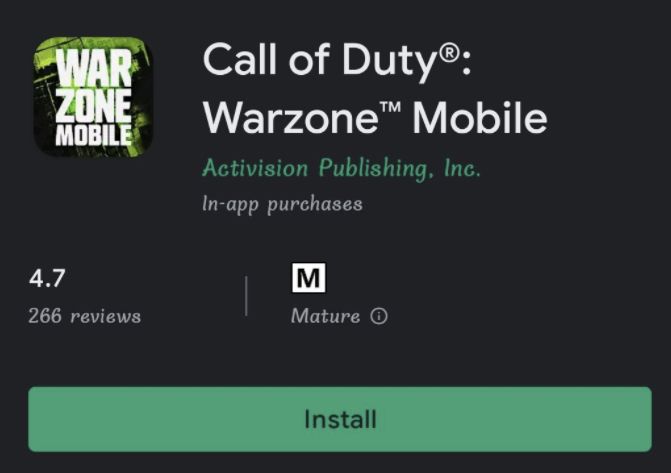Image resolution: width=671 pixels, height=473 pixels.
Task: Click the Mature rating label
Action: point(325,316)
